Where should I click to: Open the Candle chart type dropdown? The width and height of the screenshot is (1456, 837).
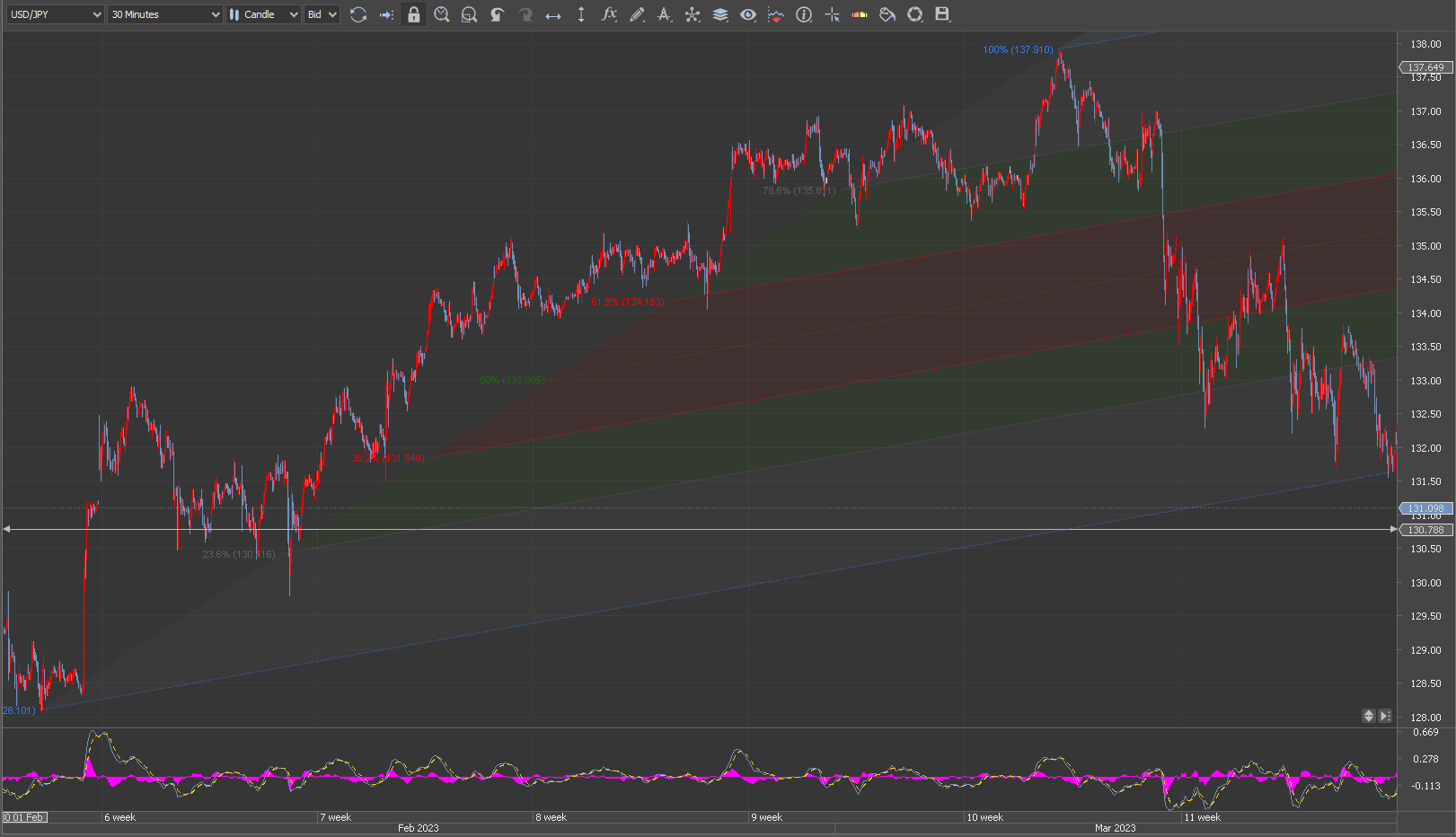[x=263, y=14]
